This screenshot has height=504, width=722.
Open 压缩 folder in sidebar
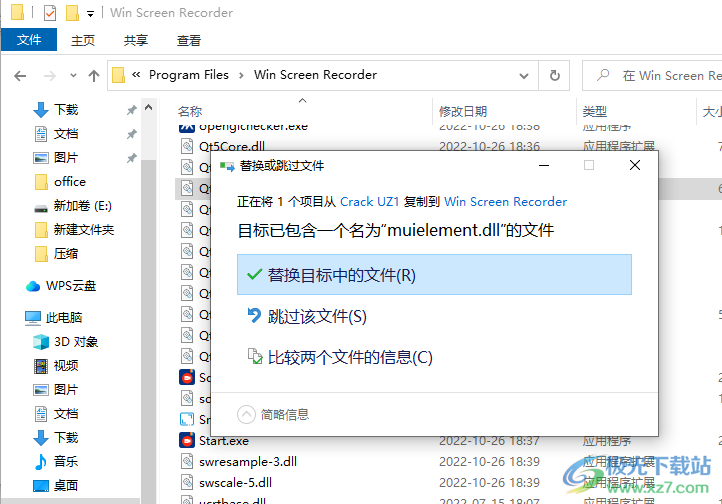coord(66,253)
